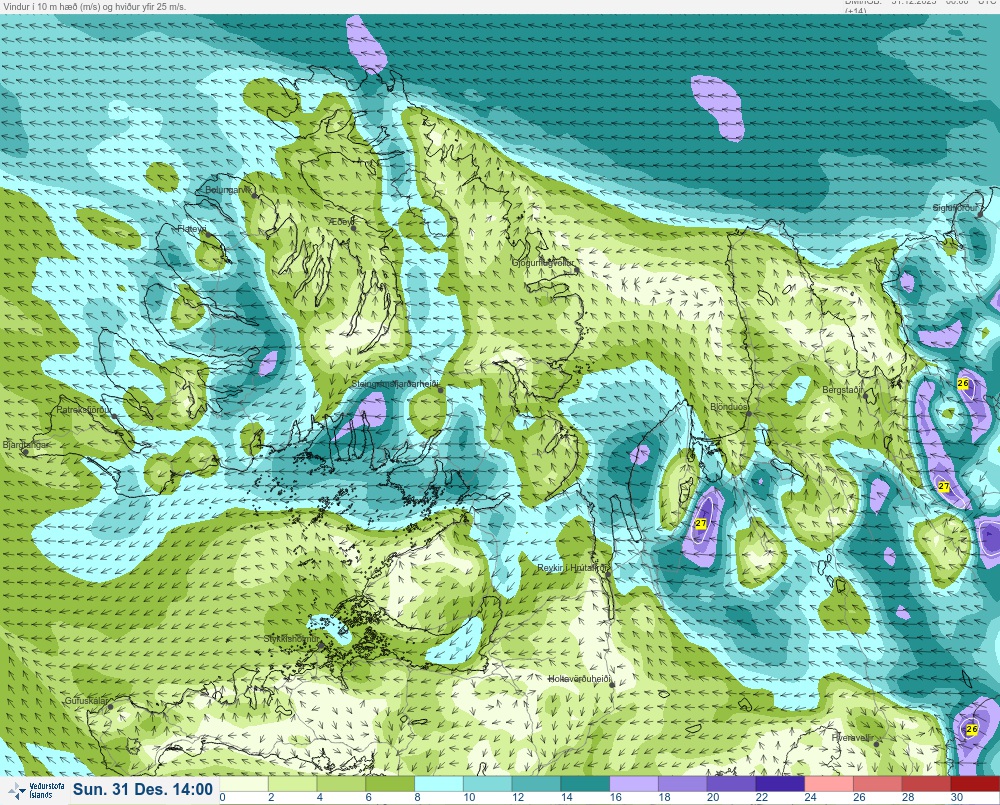Click the legend value 24

coord(811,797)
